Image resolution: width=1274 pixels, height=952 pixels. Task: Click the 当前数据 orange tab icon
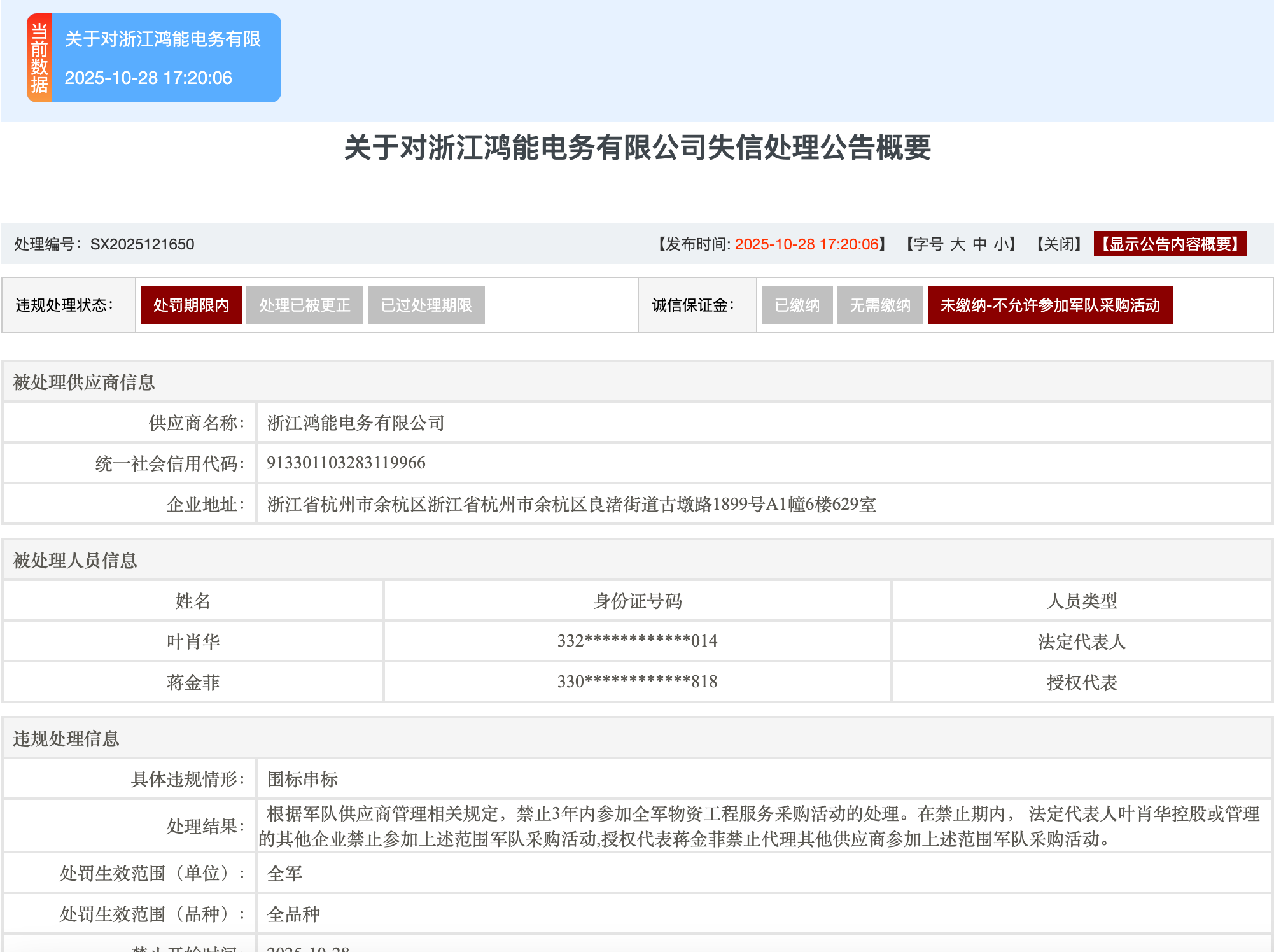40,57
